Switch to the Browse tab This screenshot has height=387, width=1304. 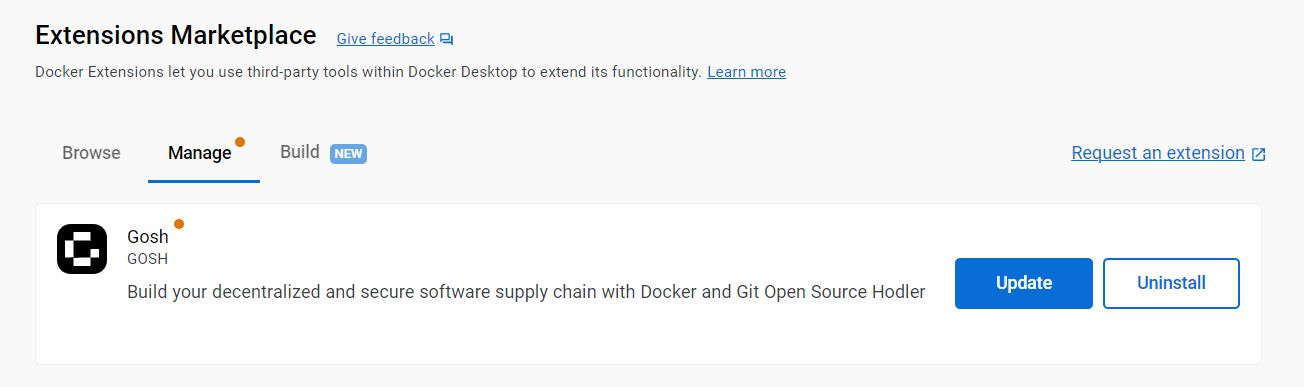pyautogui.click(x=91, y=153)
